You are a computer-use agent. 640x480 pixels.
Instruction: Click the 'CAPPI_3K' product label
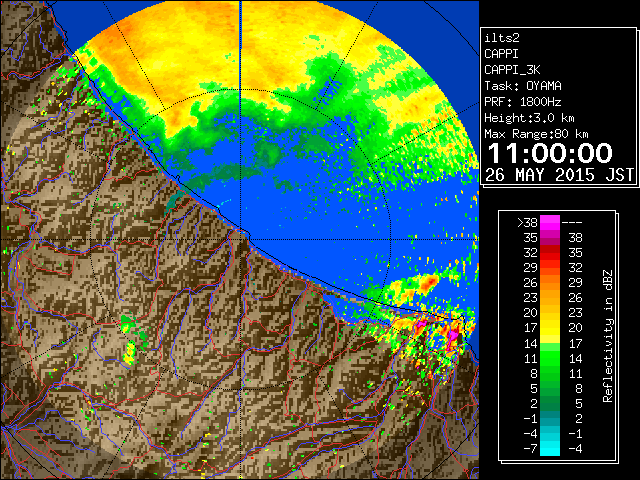512,70
